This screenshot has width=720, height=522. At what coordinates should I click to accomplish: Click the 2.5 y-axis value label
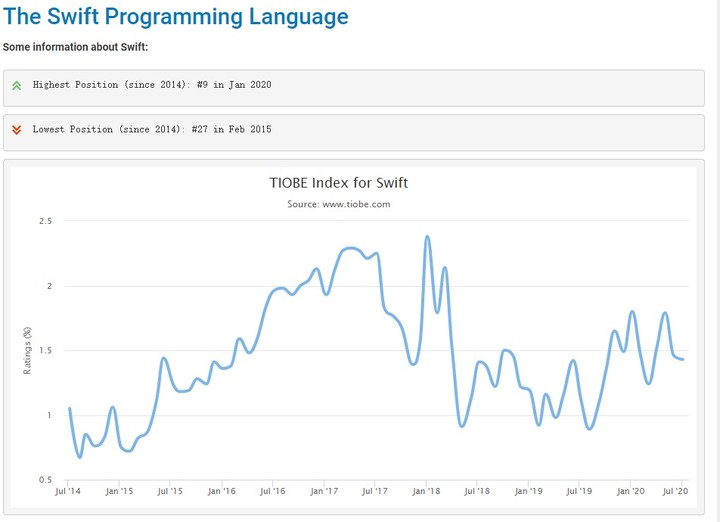coord(45,221)
